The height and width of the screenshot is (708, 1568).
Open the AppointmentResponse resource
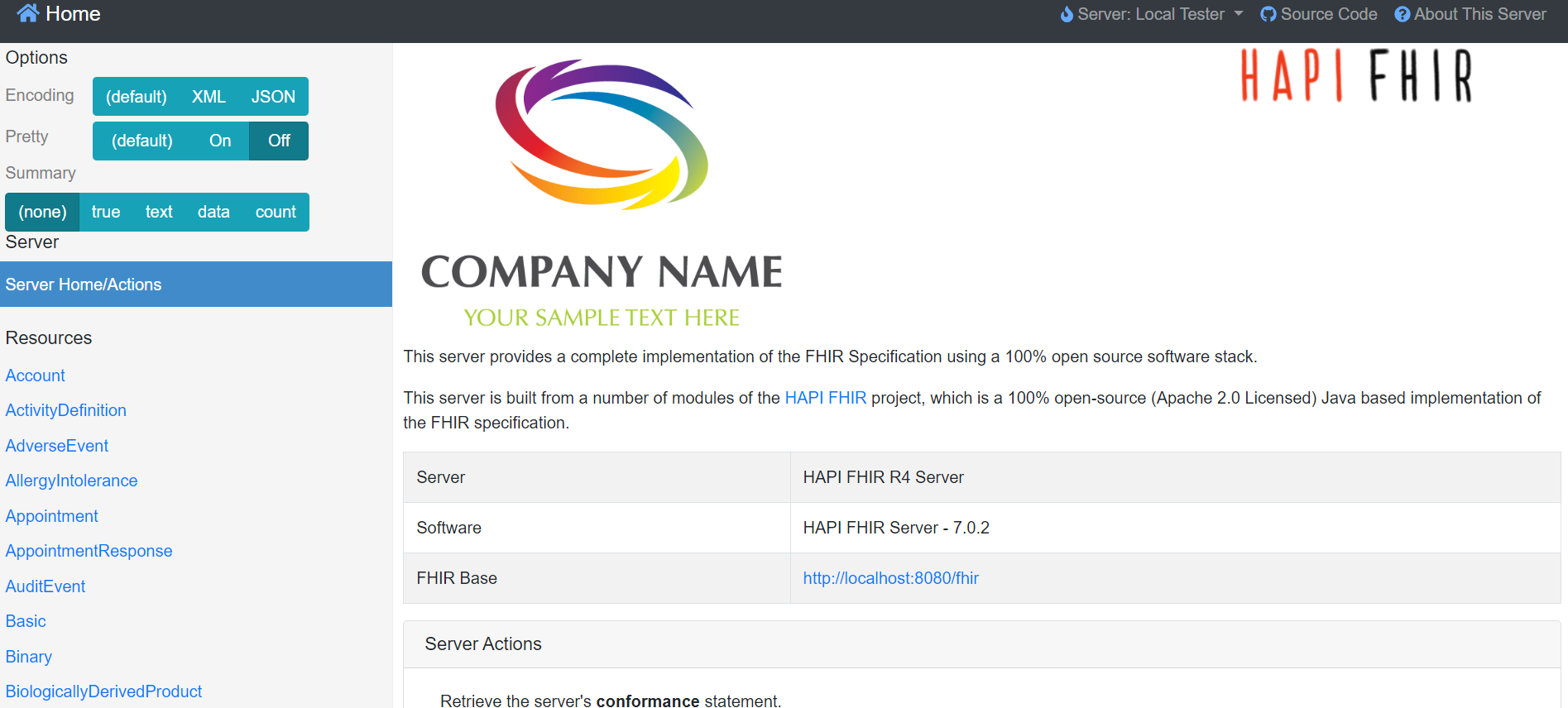pos(89,551)
